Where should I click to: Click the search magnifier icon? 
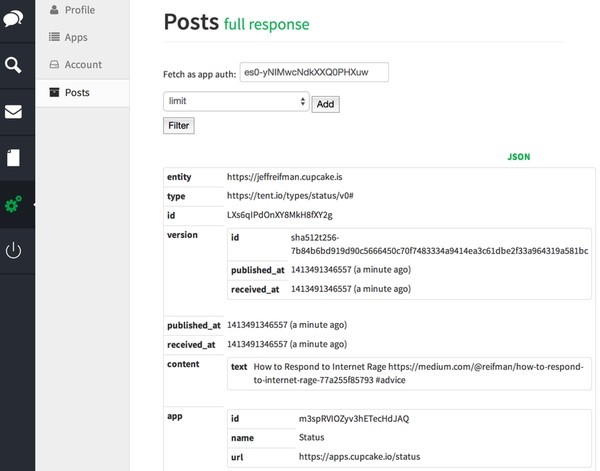[x=14, y=65]
